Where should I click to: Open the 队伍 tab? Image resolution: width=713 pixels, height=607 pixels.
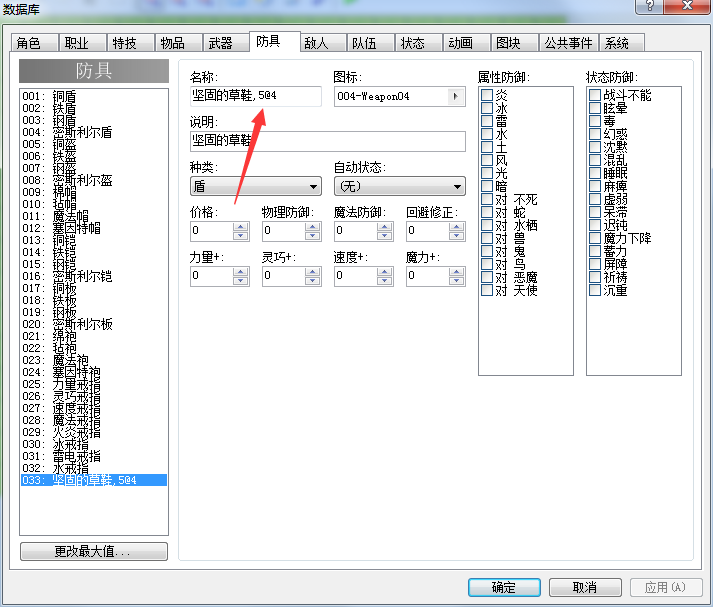[x=371, y=43]
